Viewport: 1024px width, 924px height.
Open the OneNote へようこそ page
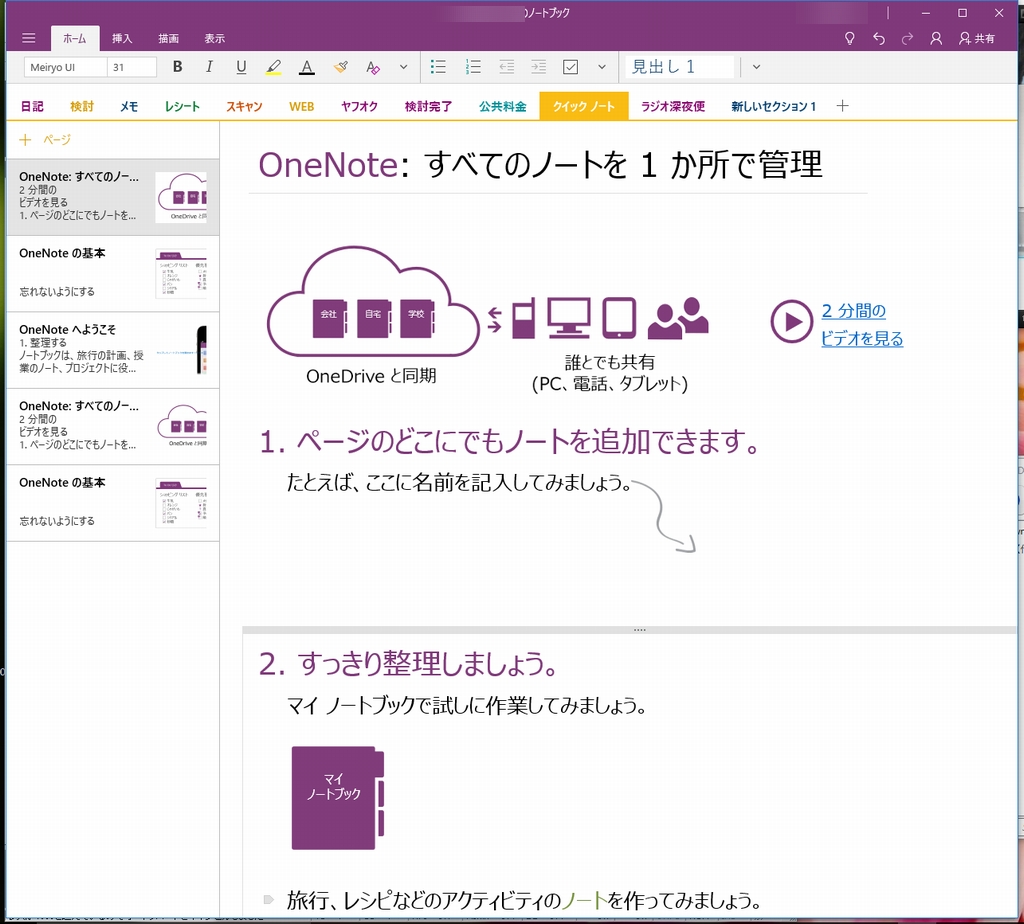pos(112,350)
